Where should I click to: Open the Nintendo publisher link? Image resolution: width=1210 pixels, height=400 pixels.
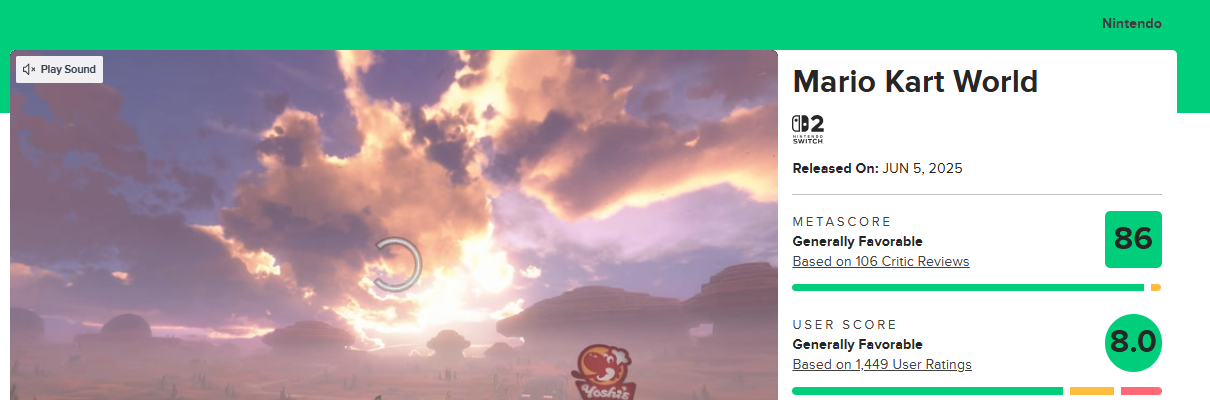[x=1132, y=23]
